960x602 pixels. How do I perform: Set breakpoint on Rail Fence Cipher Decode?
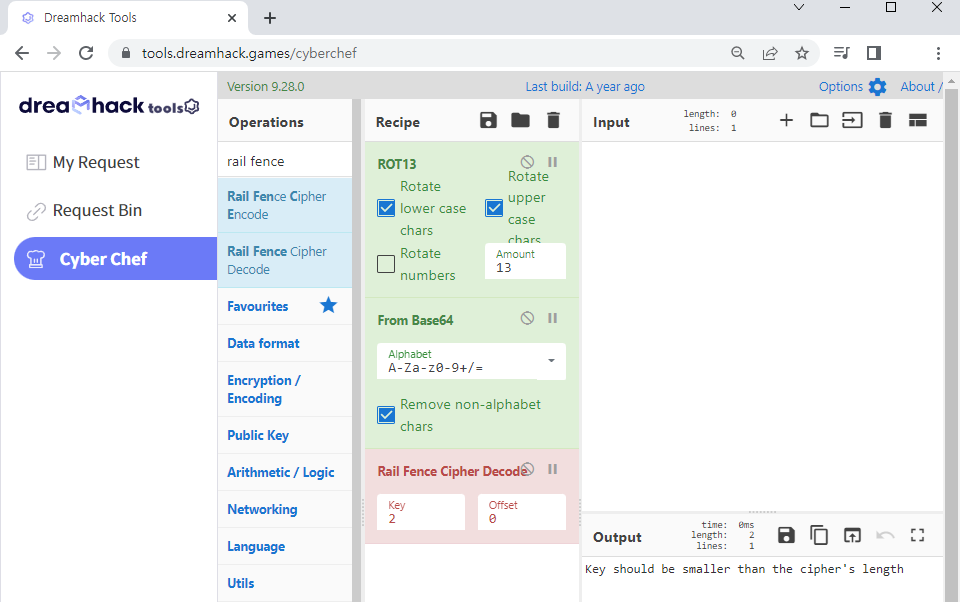pyautogui.click(x=552, y=469)
